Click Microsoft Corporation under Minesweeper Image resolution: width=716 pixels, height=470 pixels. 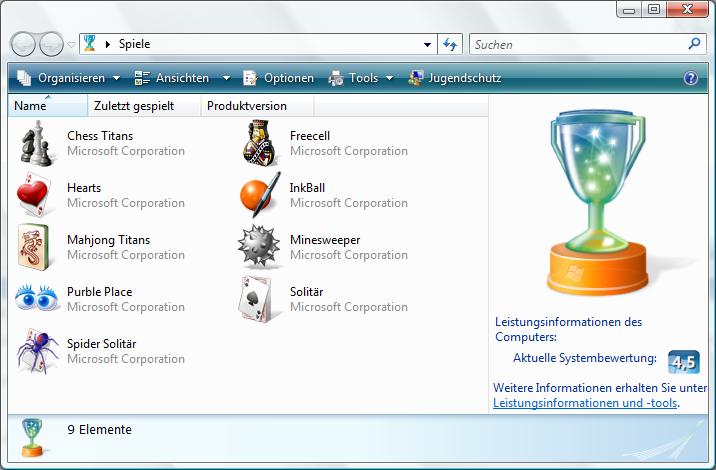click(x=348, y=255)
